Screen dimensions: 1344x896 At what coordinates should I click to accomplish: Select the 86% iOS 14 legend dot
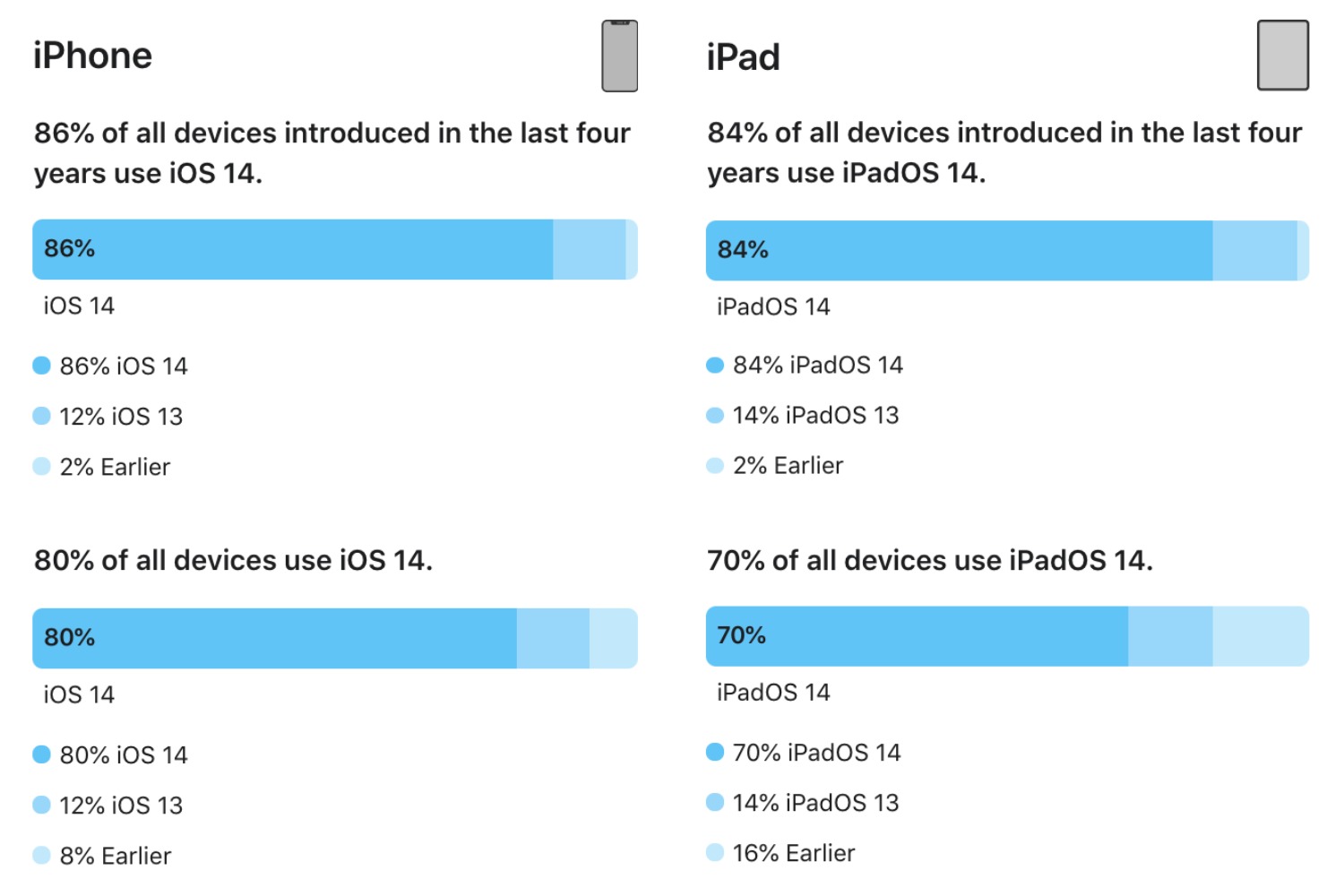41,366
